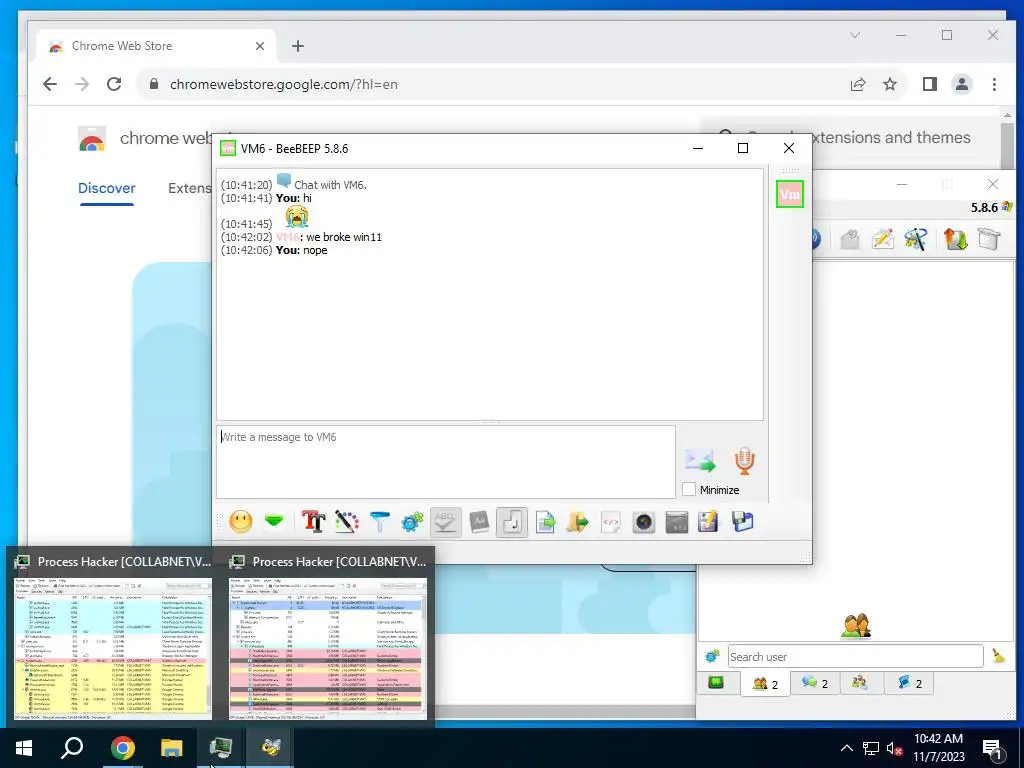Click the file transfer up-down arrows icon
This screenshot has height=768, width=1024.
coord(955,240)
